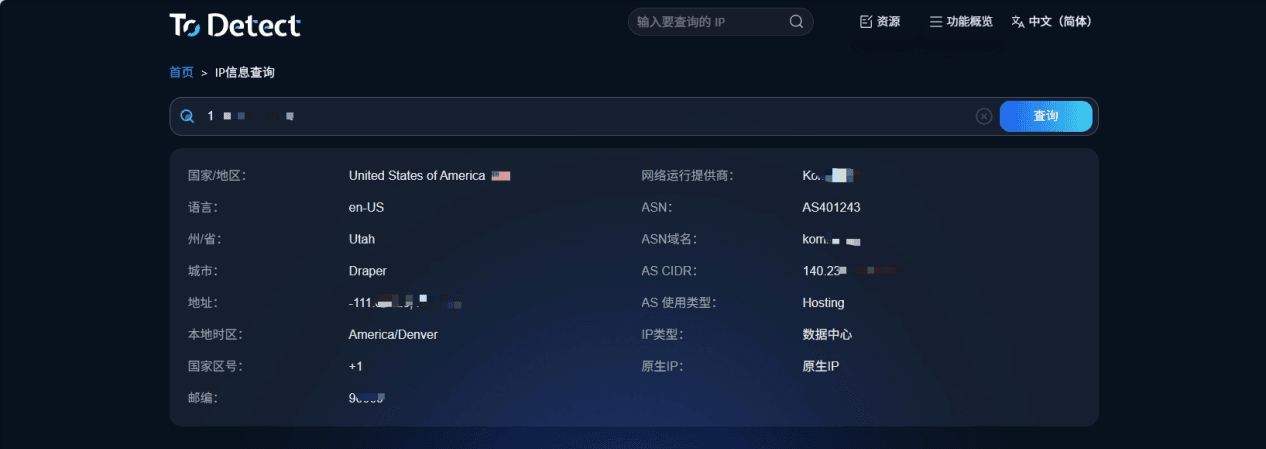Click the language value en-US
The height and width of the screenshot is (449, 1266).
click(366, 208)
